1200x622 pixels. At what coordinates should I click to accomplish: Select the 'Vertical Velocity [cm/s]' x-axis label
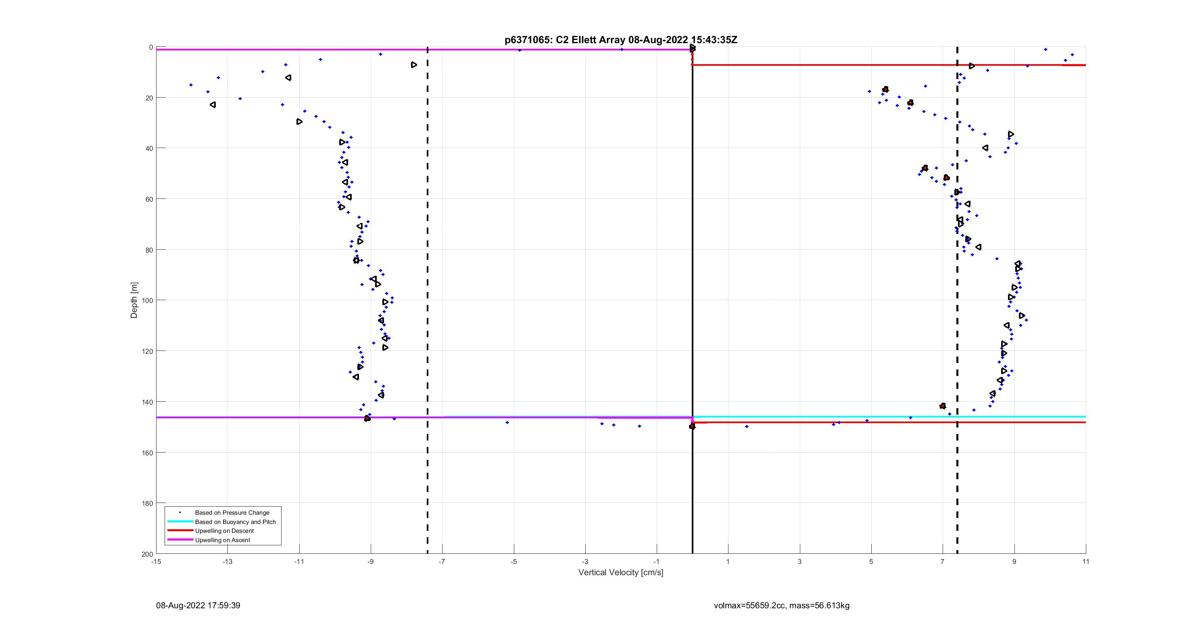click(x=620, y=572)
